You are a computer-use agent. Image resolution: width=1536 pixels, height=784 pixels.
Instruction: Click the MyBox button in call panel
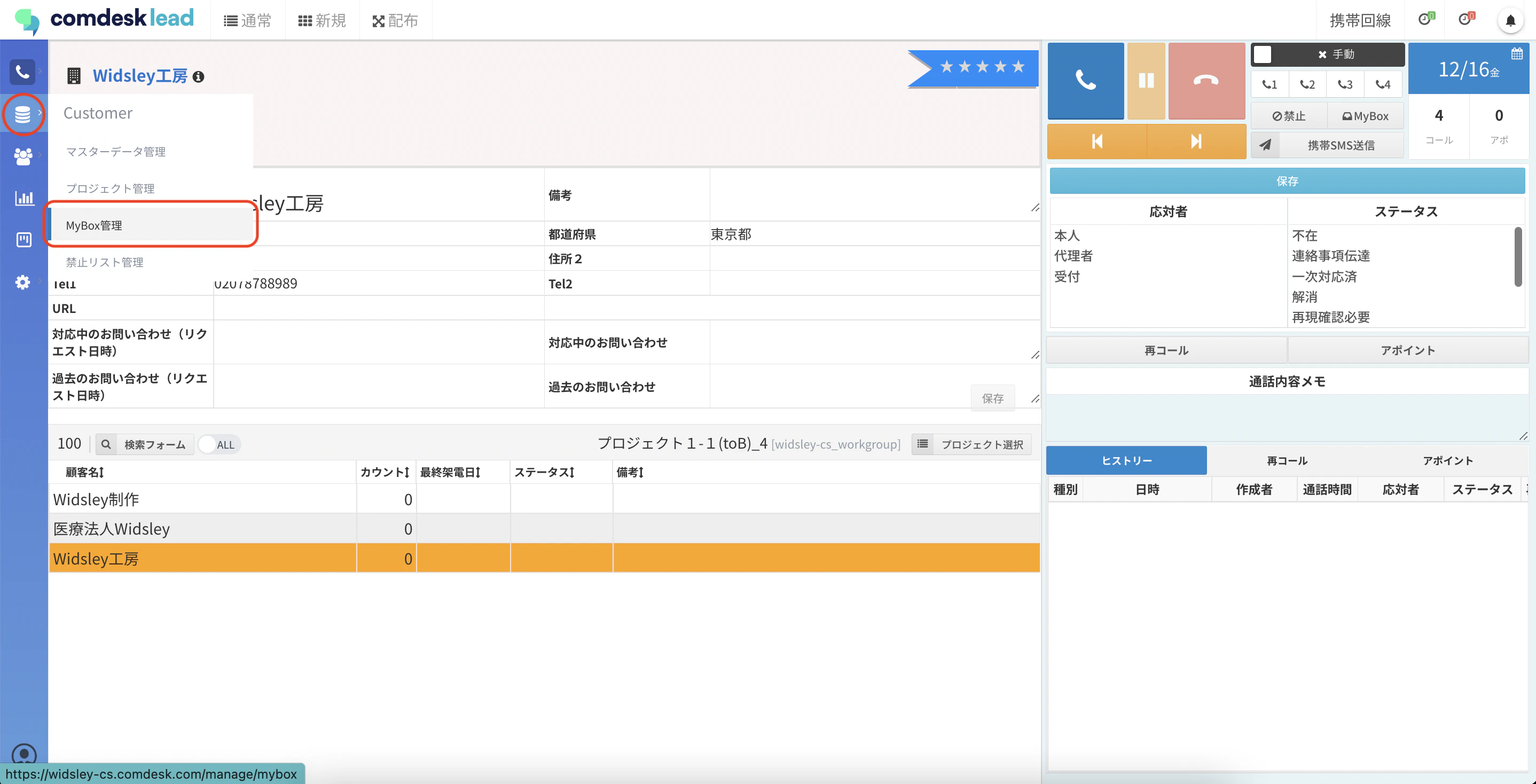pyautogui.click(x=1366, y=116)
